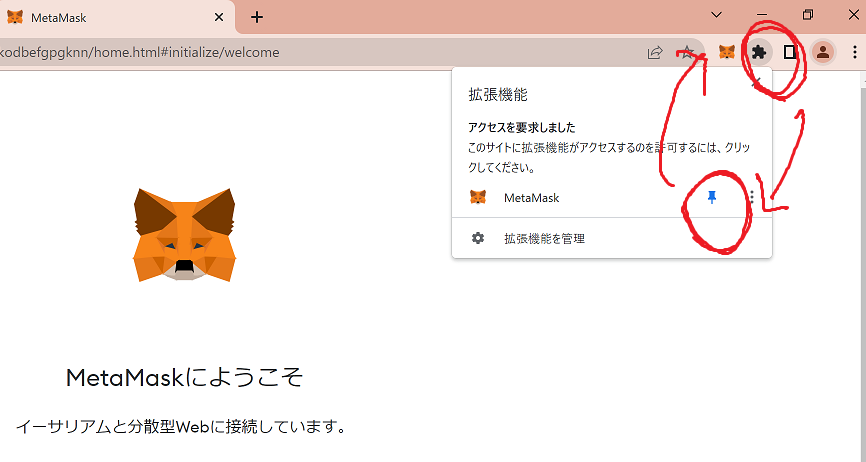The image size is (866, 462).
Task: Open the Chrome profile avatar
Action: (x=823, y=52)
